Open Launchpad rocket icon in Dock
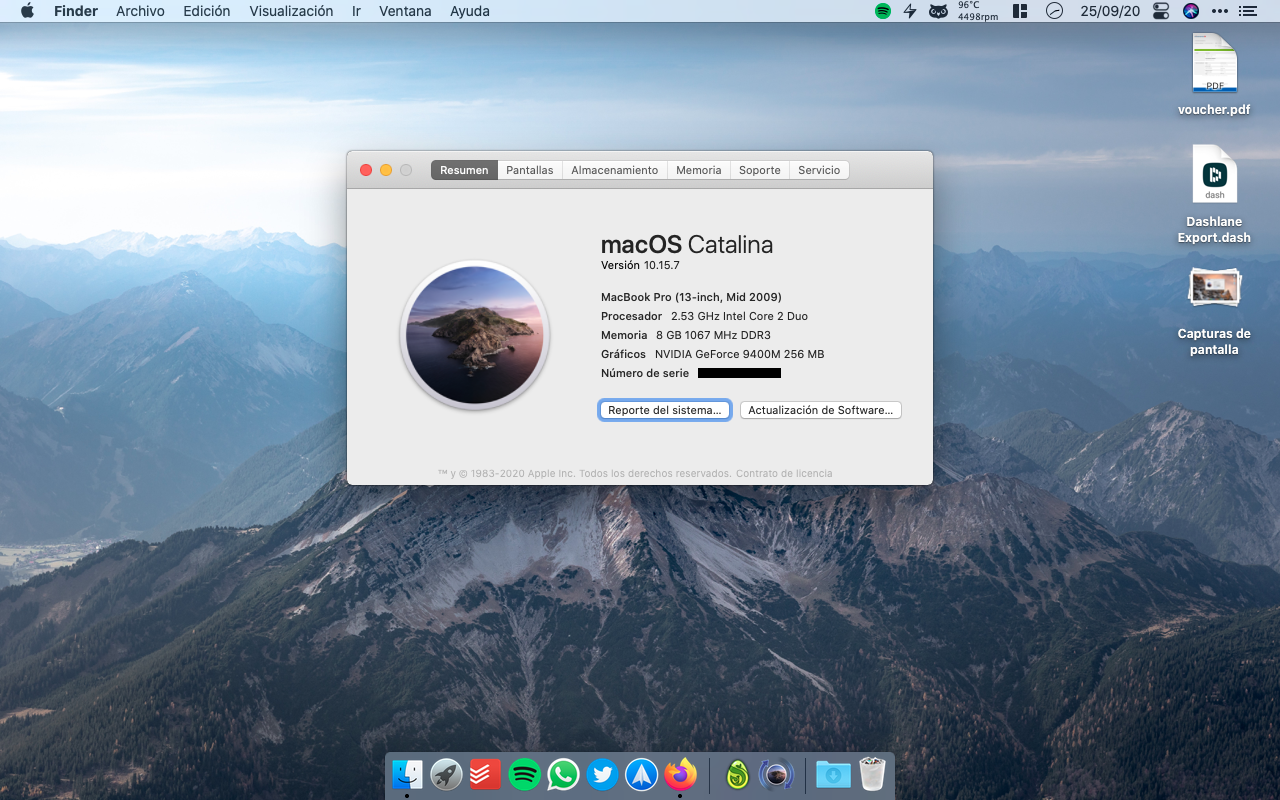This screenshot has height=800, width=1280. pos(446,774)
